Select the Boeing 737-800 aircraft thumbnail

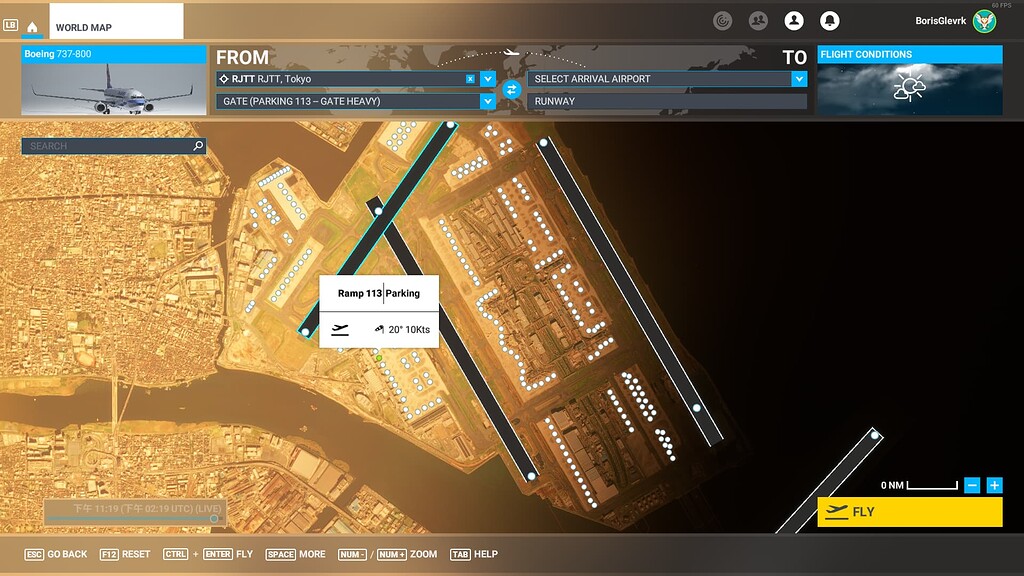coord(114,80)
